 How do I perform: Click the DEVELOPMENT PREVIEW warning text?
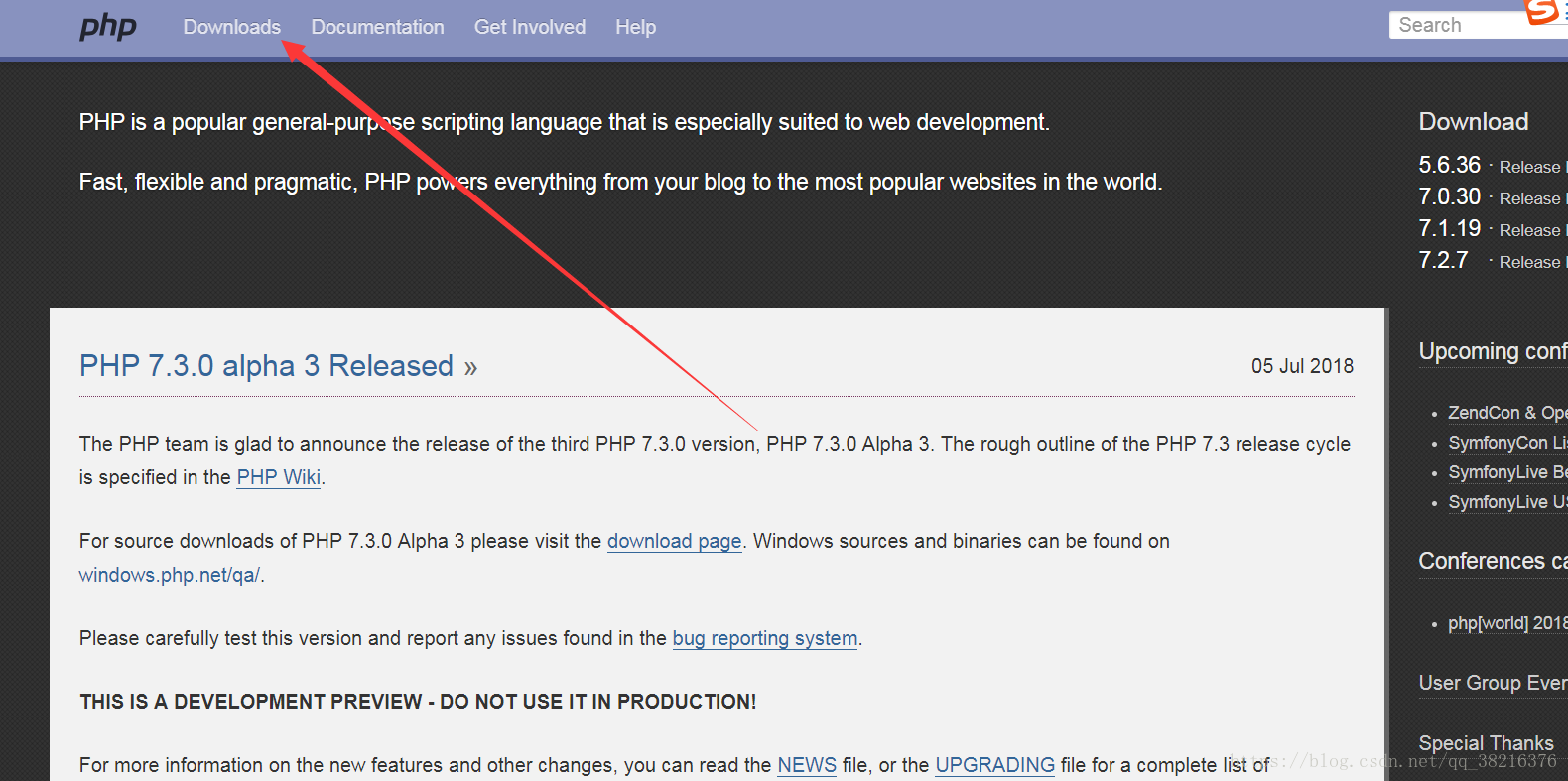(418, 702)
